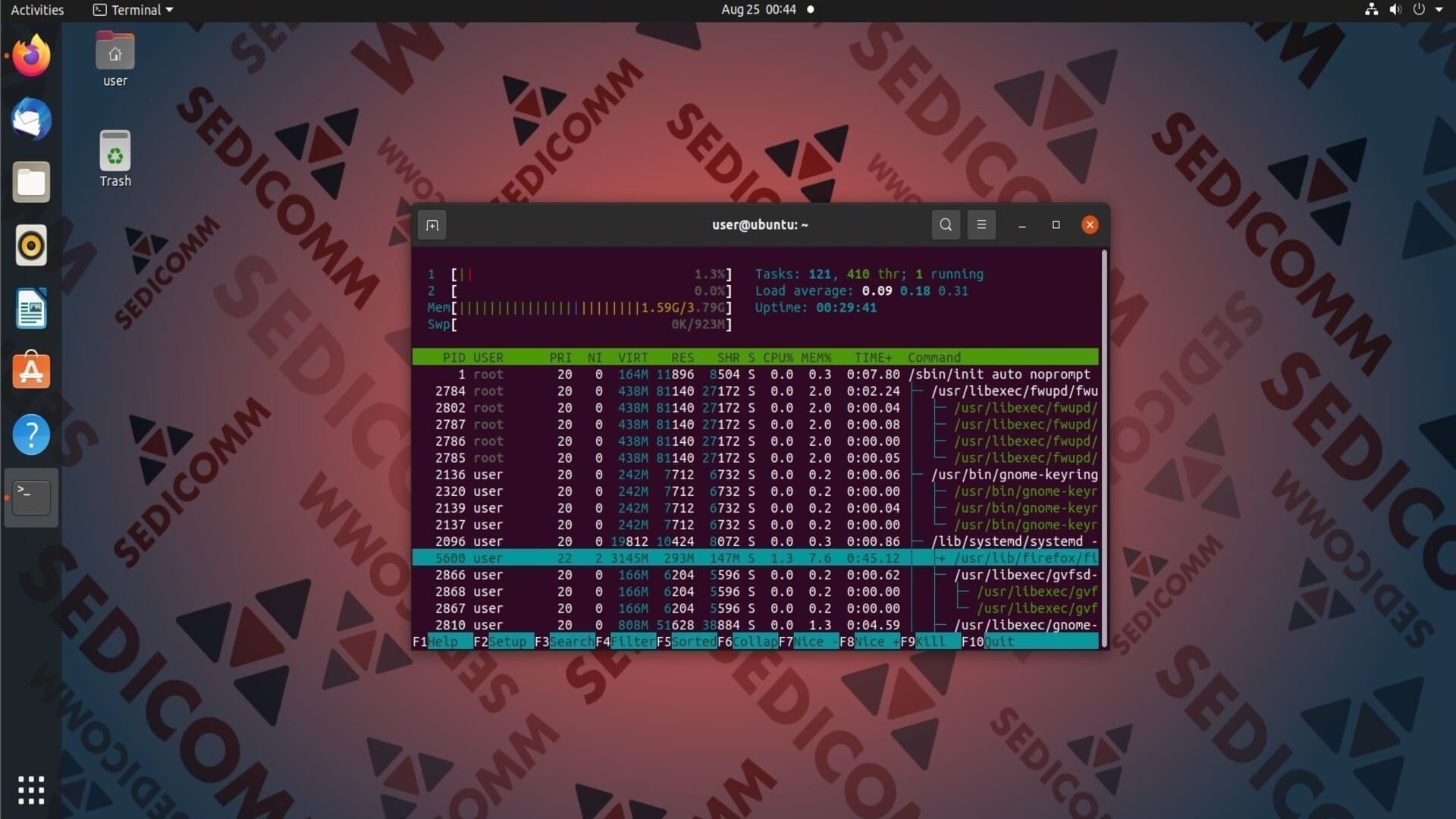Open the Trash desktop icon
This screenshot has height=819, width=1456.
click(x=115, y=159)
